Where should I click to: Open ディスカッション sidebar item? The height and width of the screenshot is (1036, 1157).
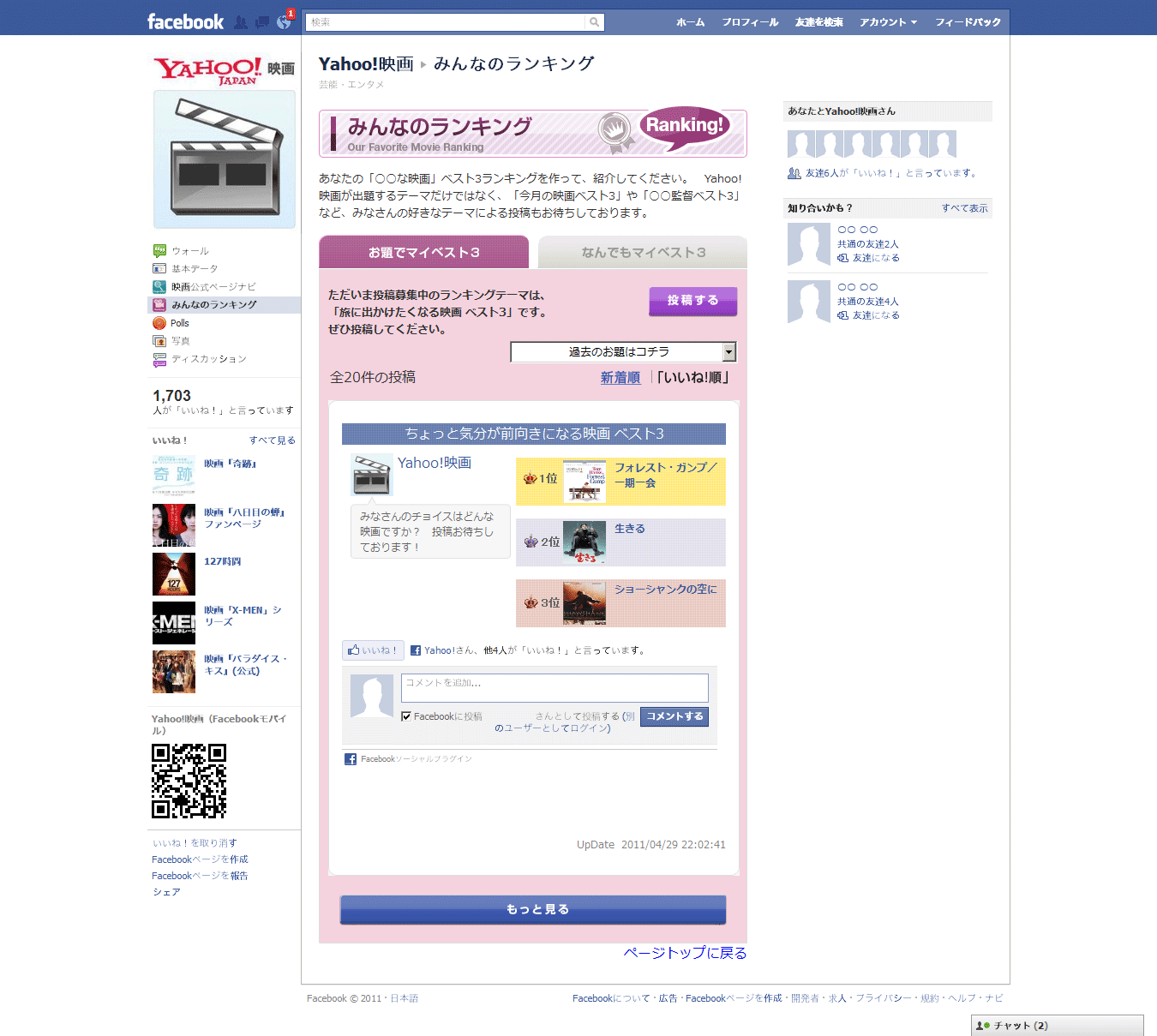(x=208, y=359)
